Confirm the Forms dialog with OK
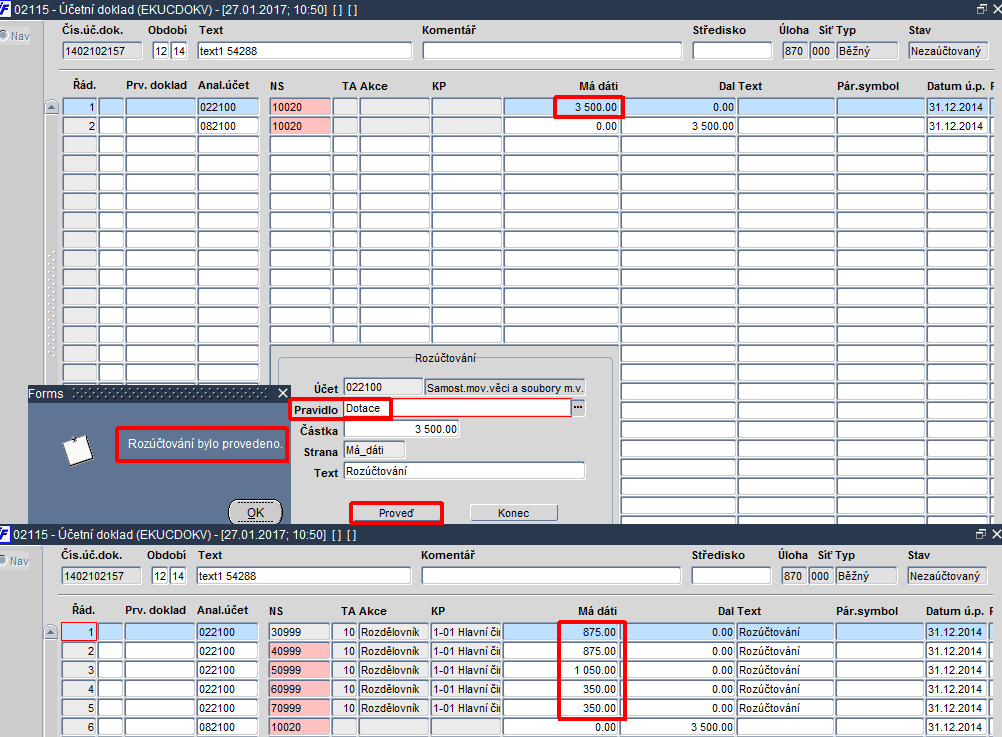This screenshot has height=737, width=1002. point(256,512)
